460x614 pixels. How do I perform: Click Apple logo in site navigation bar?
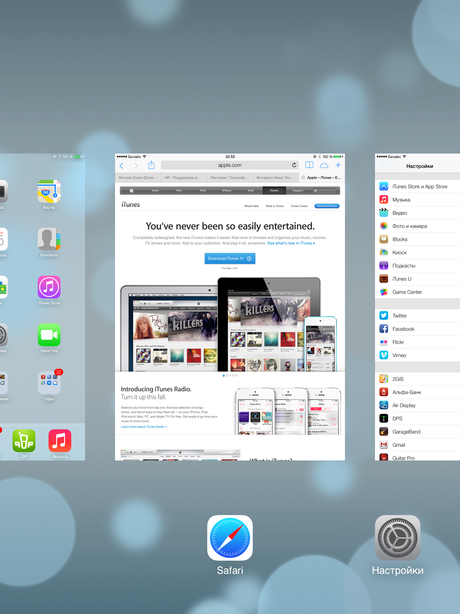tap(132, 191)
